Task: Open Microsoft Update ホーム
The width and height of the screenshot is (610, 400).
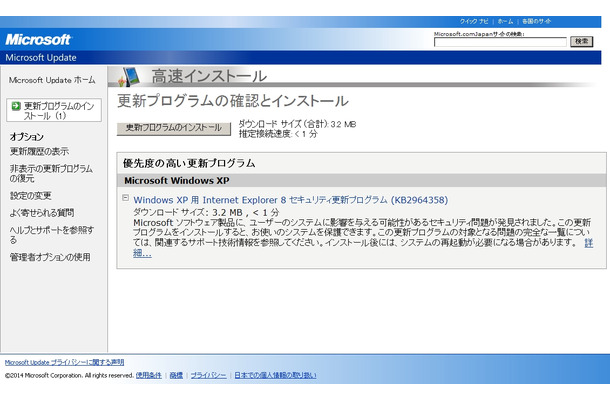Action: (52, 80)
